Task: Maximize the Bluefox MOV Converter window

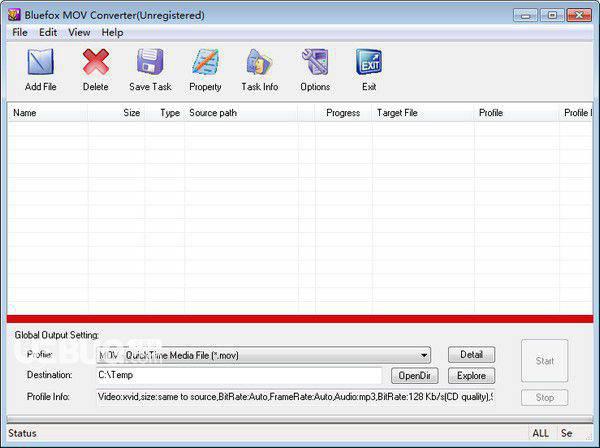Action: (x=552, y=16)
